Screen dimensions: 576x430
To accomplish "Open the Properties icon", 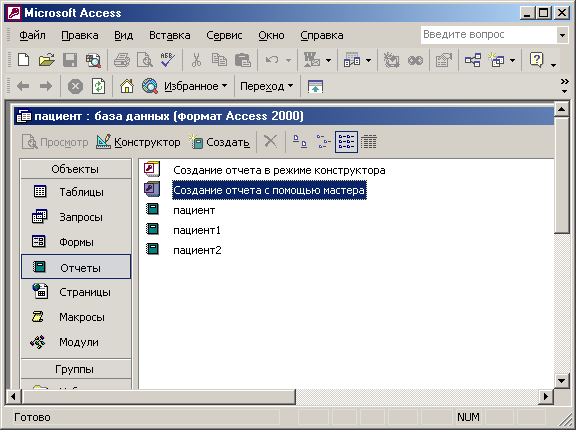I will (x=443, y=60).
